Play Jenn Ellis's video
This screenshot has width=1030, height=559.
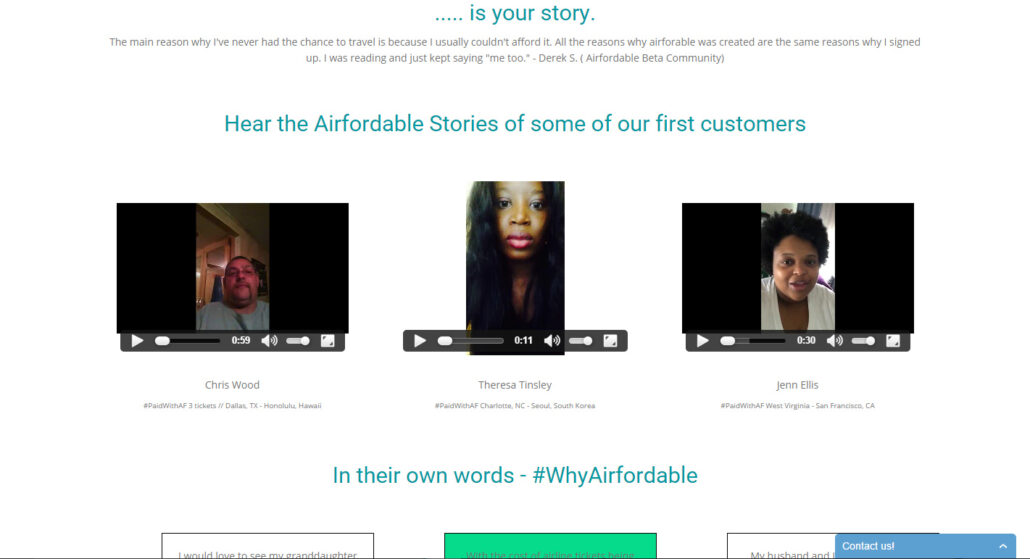(702, 341)
